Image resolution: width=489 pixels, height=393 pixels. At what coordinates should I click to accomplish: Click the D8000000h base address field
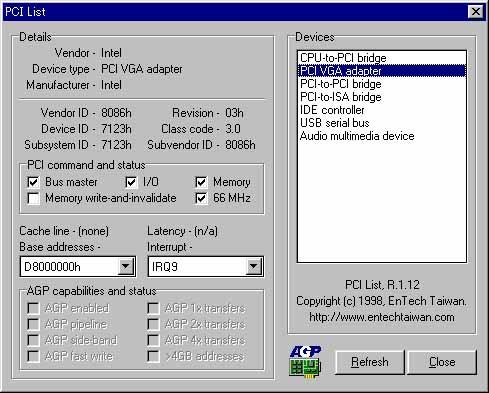(78, 267)
